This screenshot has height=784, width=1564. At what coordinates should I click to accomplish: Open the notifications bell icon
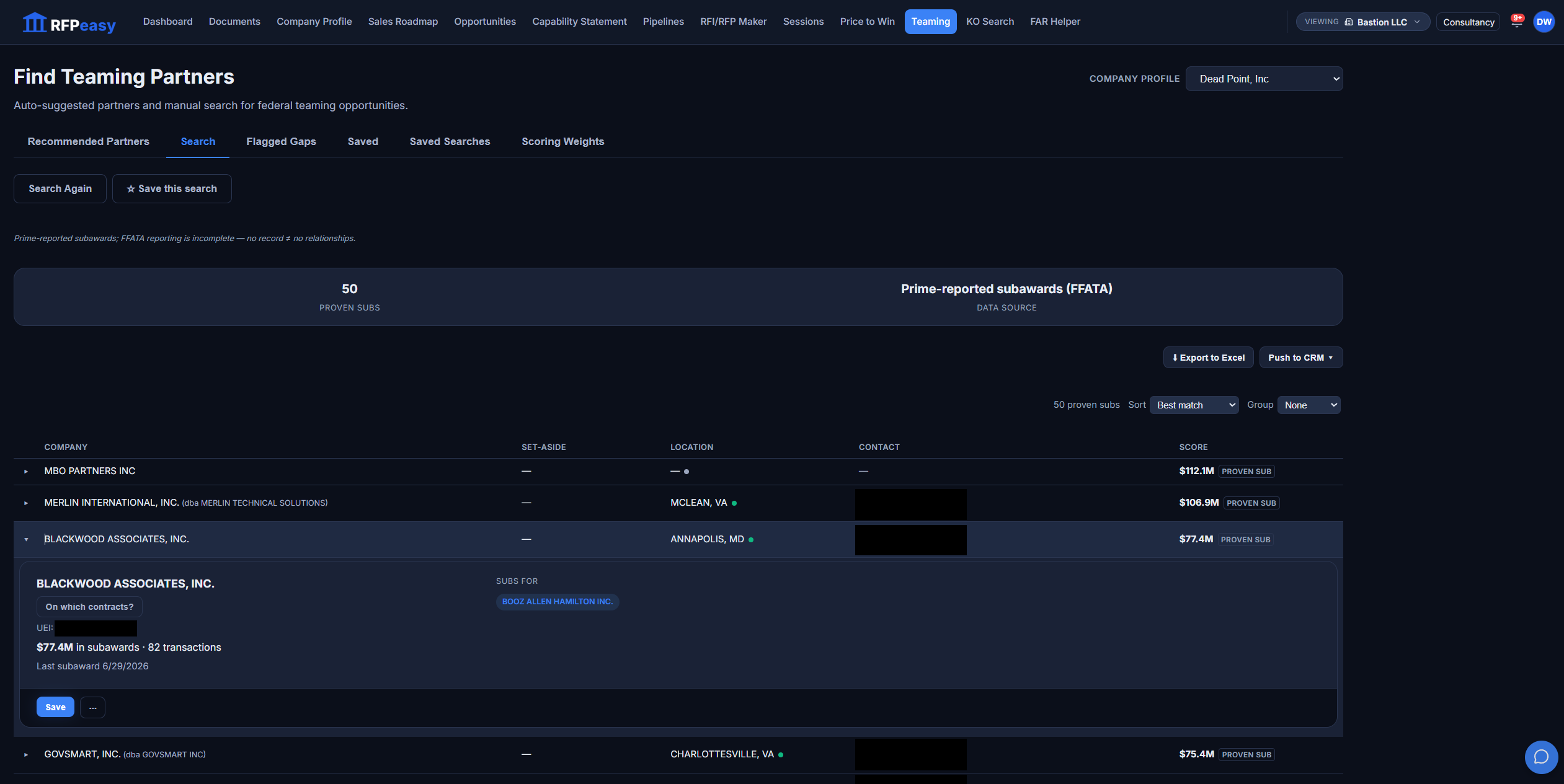(x=1517, y=22)
